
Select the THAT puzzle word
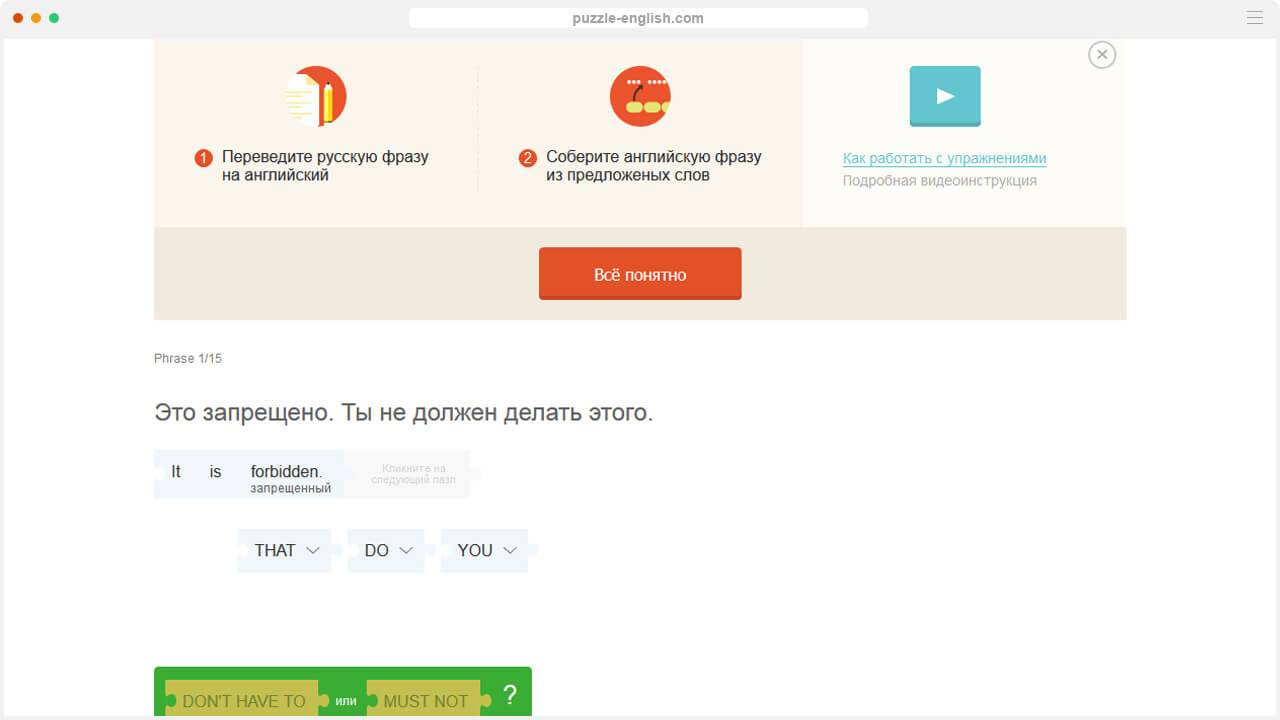pyautogui.click(x=284, y=550)
